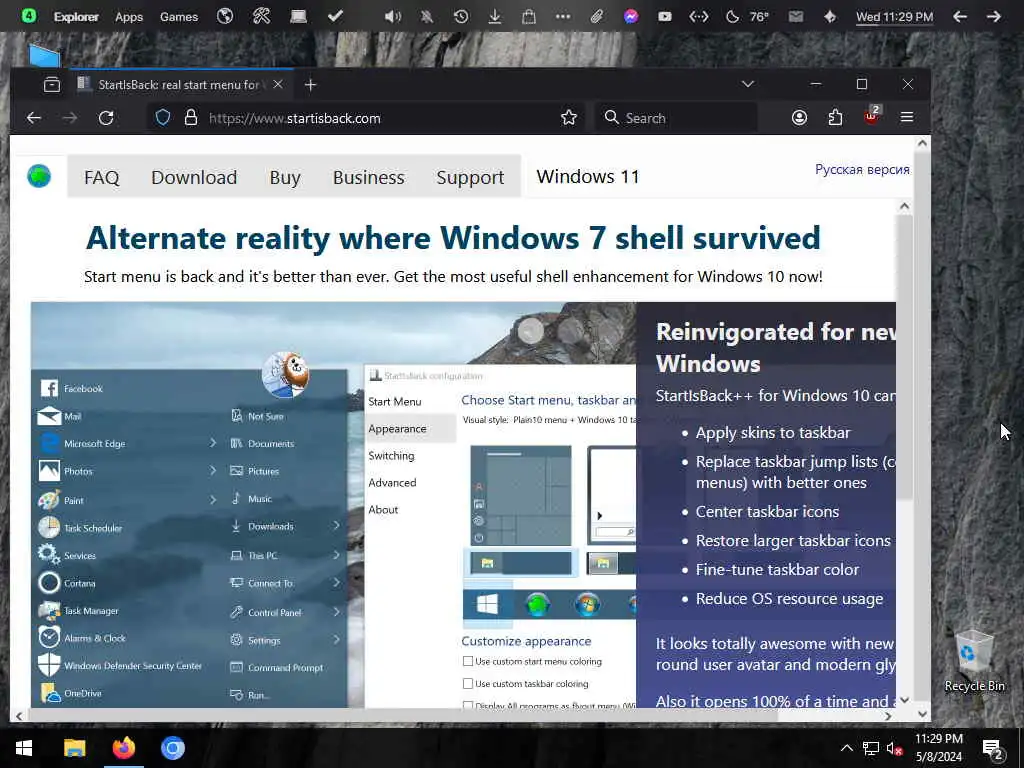The width and height of the screenshot is (1024, 768).
Task: Click the speaker volume icon in top bar
Action: 392,16
